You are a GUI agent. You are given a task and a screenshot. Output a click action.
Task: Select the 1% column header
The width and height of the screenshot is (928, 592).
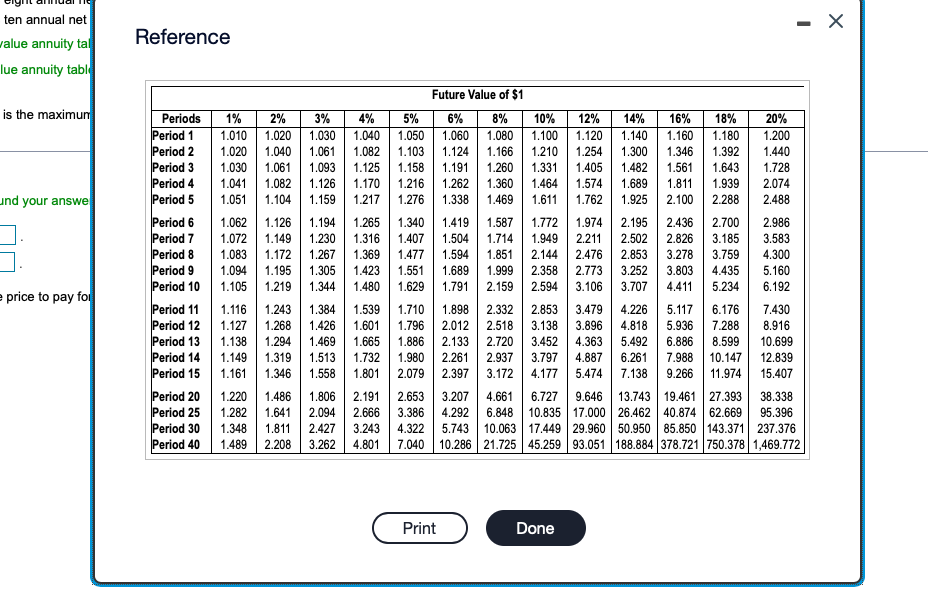[235, 119]
